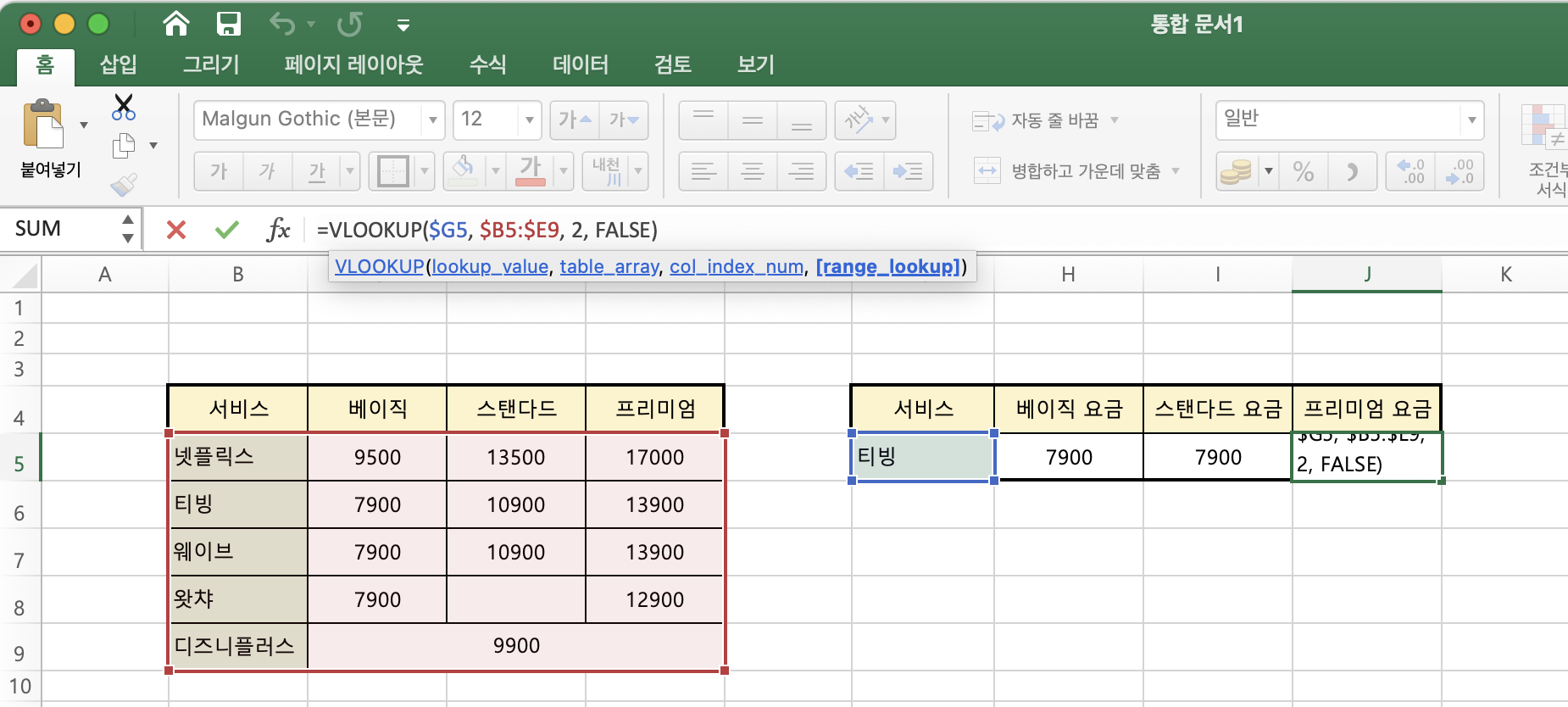Toggle italic formatting 가
The height and width of the screenshot is (707, 1568).
(268, 171)
